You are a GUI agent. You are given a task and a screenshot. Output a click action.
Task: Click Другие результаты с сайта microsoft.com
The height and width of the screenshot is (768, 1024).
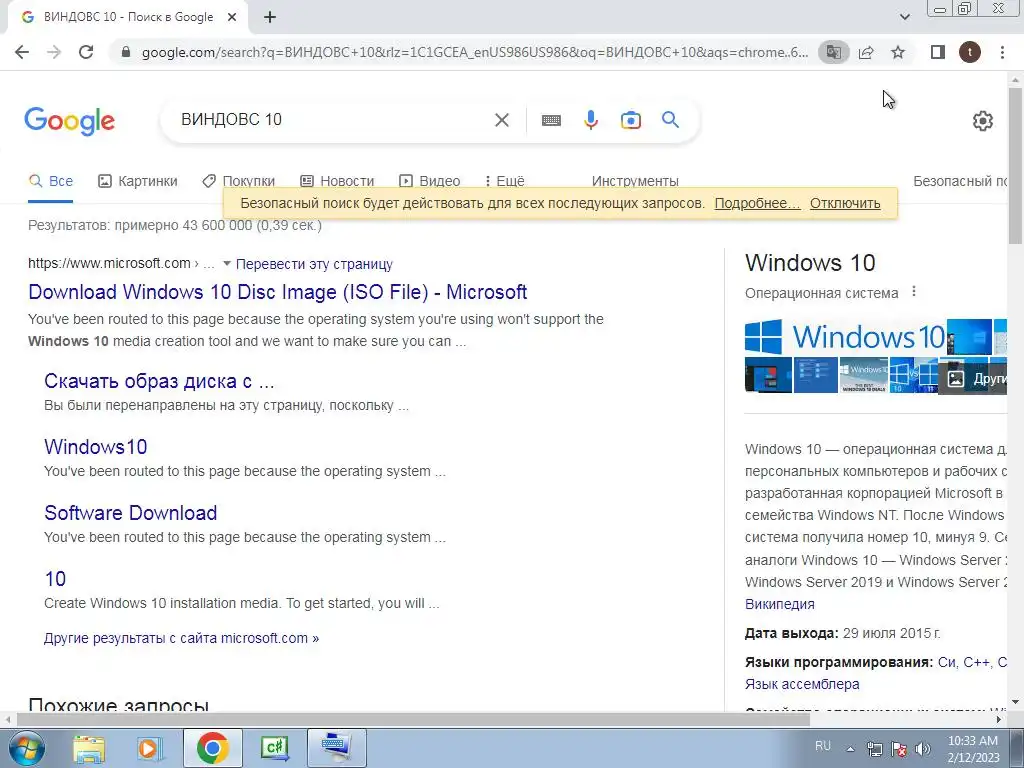(182, 638)
